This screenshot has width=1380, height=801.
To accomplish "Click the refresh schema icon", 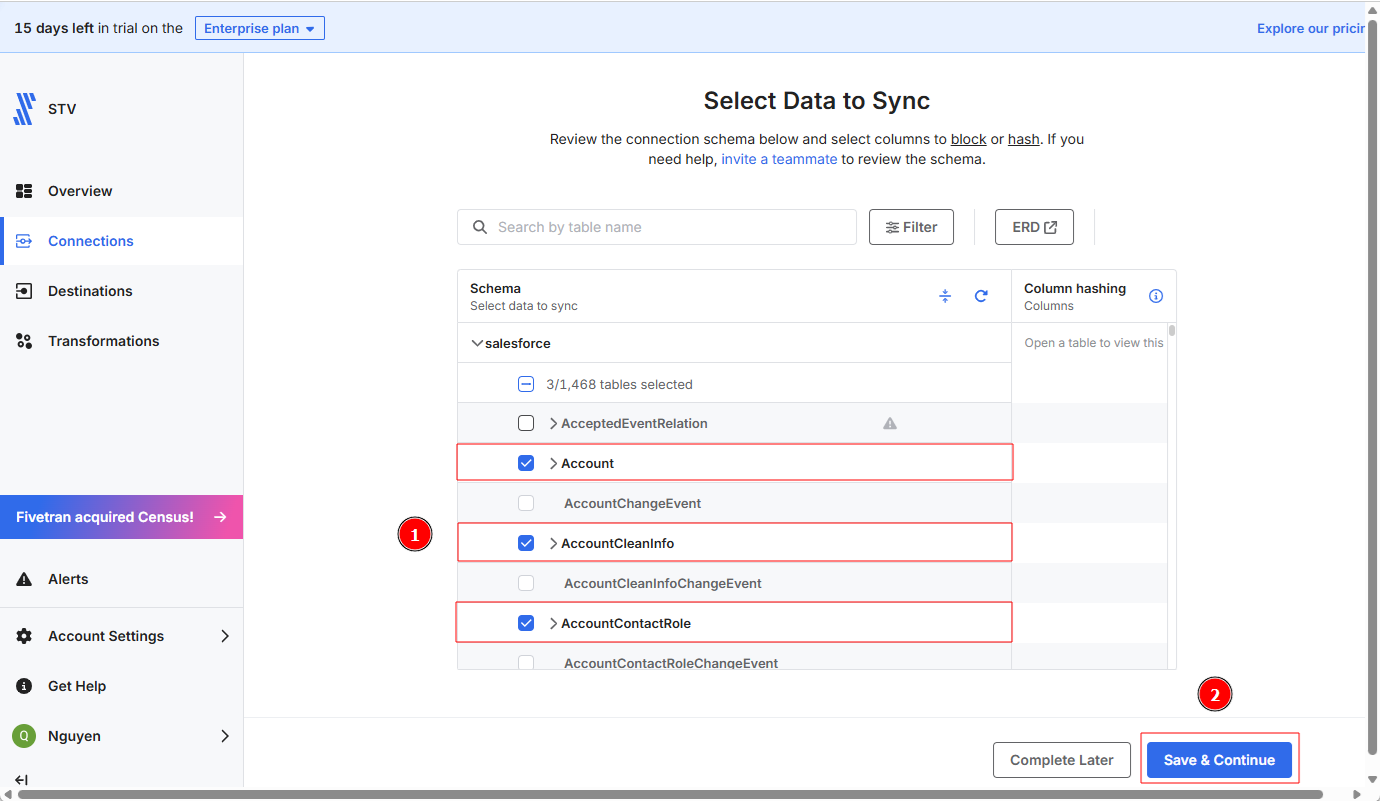I will (x=981, y=296).
